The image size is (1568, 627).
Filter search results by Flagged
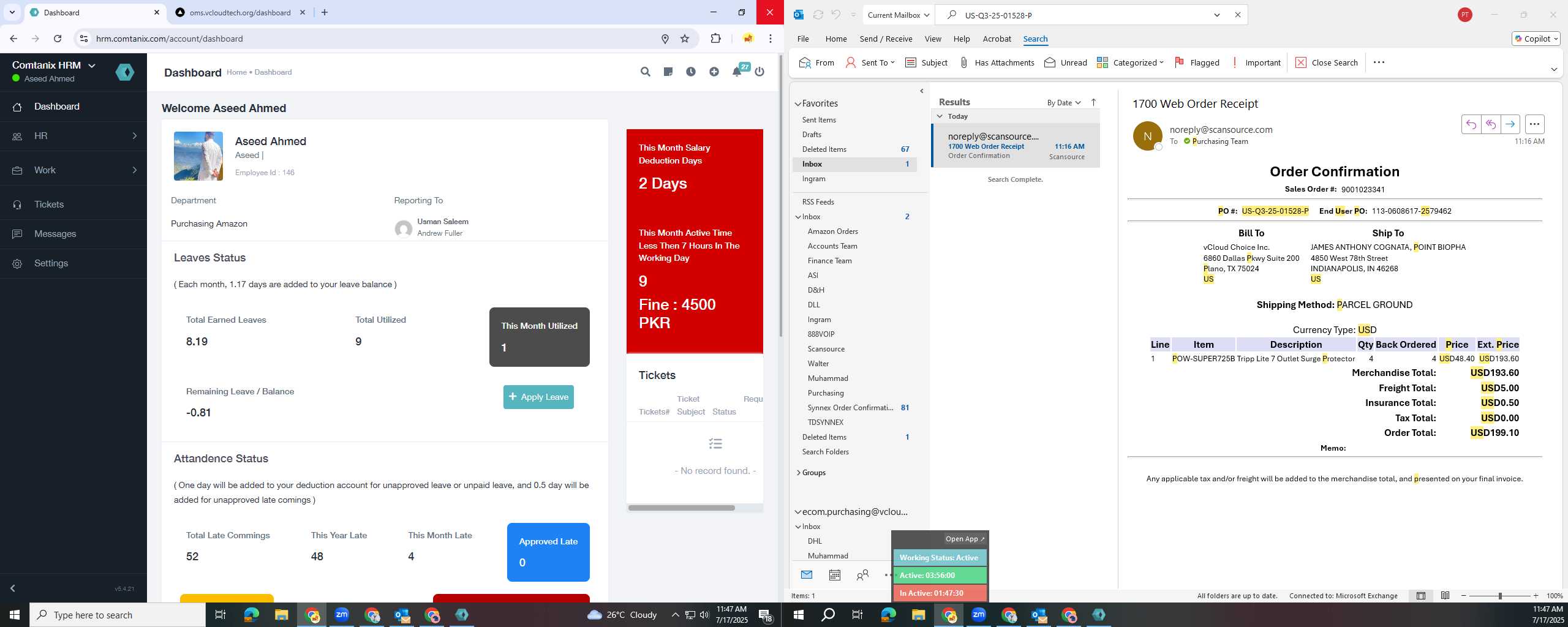pyautogui.click(x=1197, y=62)
